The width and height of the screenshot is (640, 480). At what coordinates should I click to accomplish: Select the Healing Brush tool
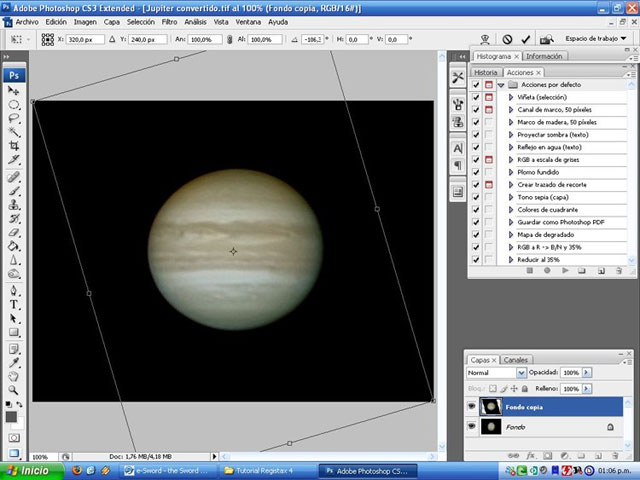tap(13, 177)
